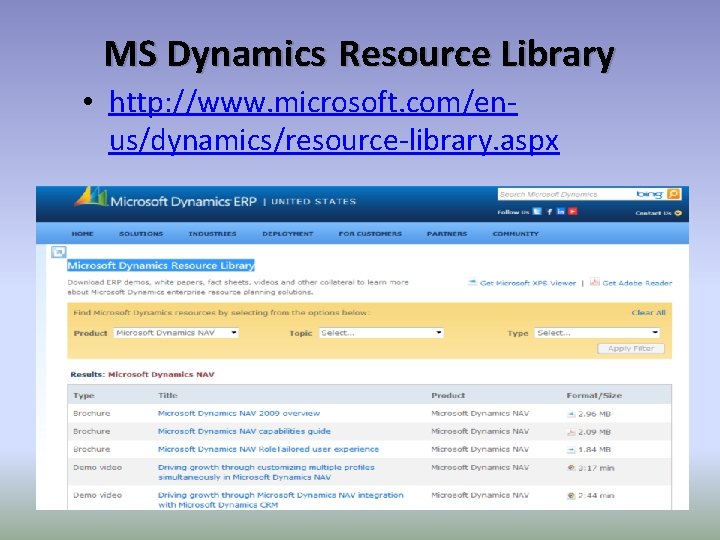Click the file icon beside 2.96 MB
Image resolution: width=720 pixels, height=540 pixels.
pos(571,414)
